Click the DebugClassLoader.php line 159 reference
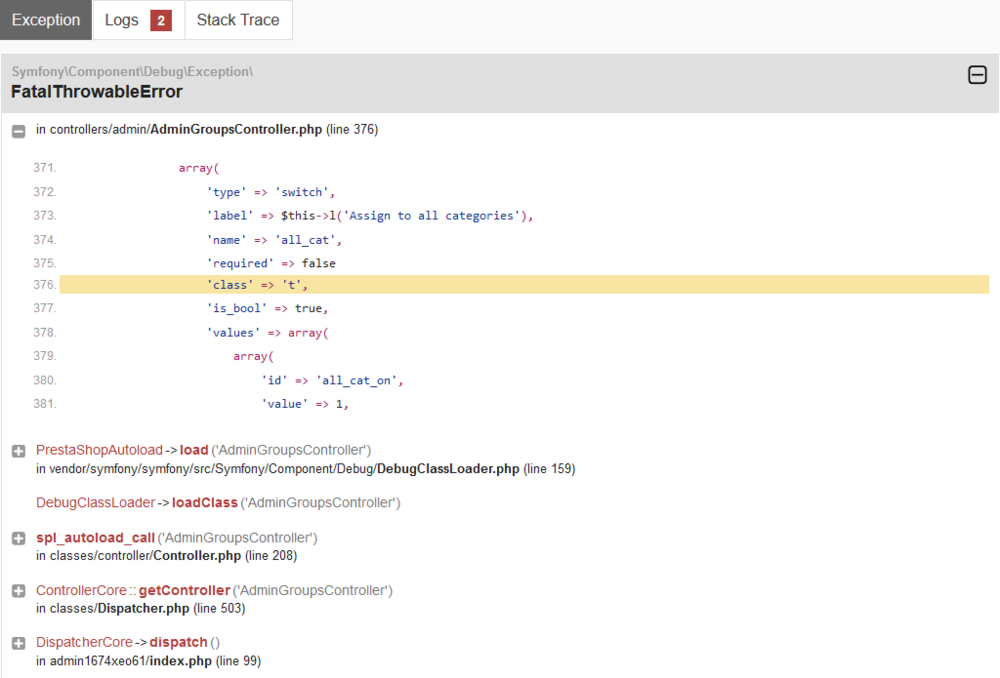This screenshot has height=678, width=1000. pyautogui.click(x=472, y=468)
